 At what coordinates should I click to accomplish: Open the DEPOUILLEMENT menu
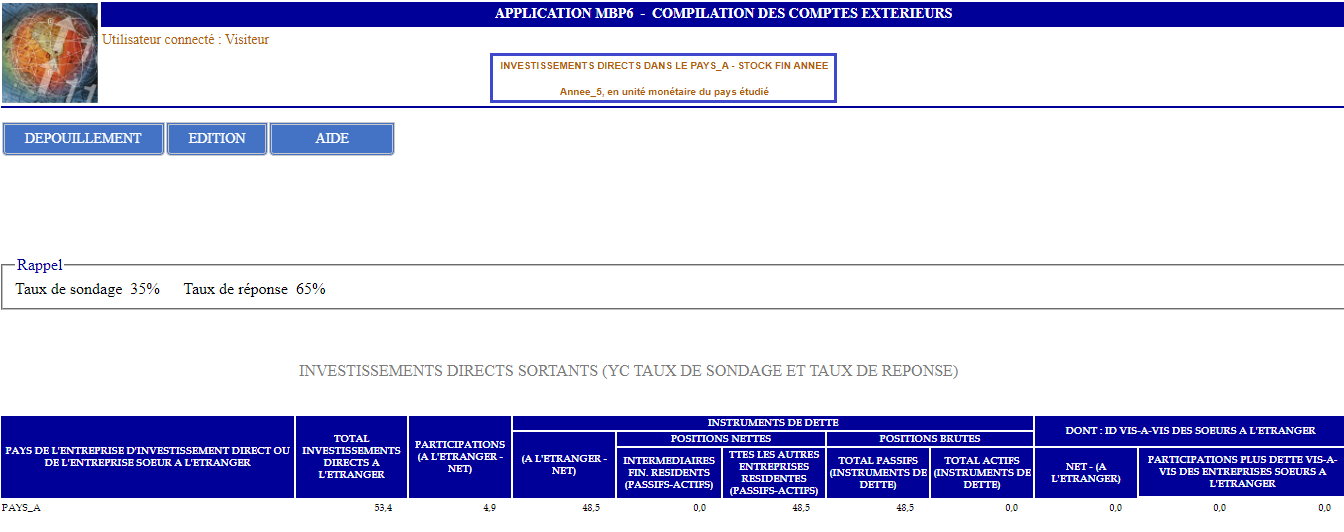(83, 139)
